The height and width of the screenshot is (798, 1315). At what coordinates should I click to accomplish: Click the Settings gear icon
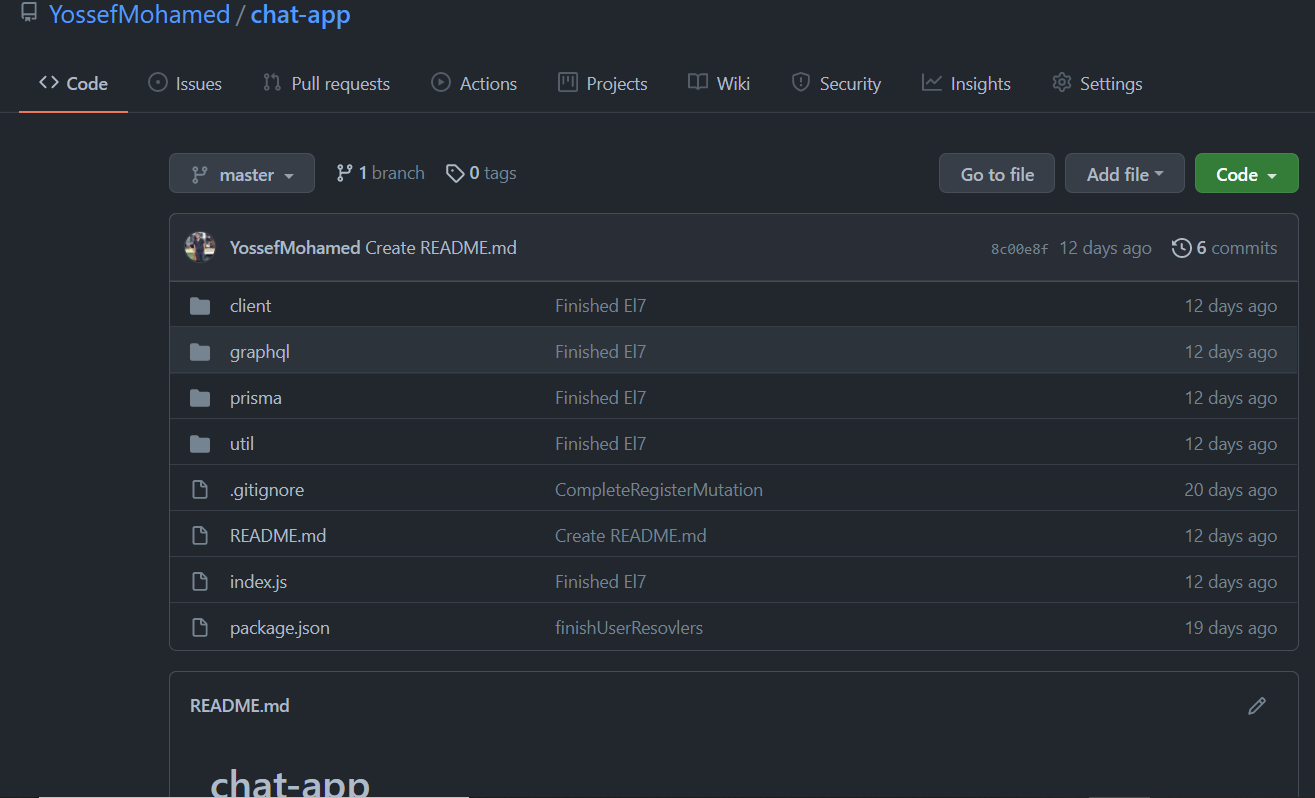tap(1061, 83)
